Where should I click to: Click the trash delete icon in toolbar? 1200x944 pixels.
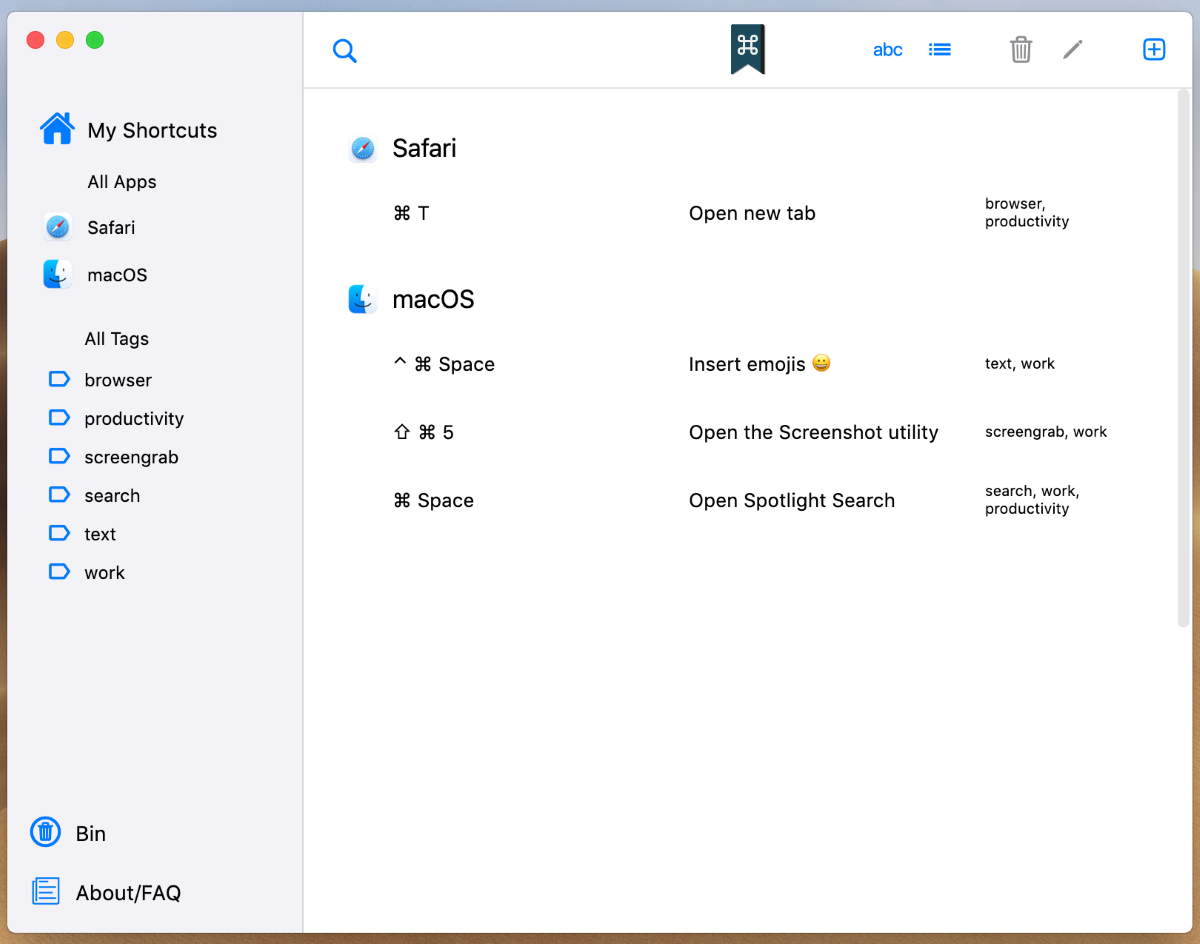click(1021, 49)
